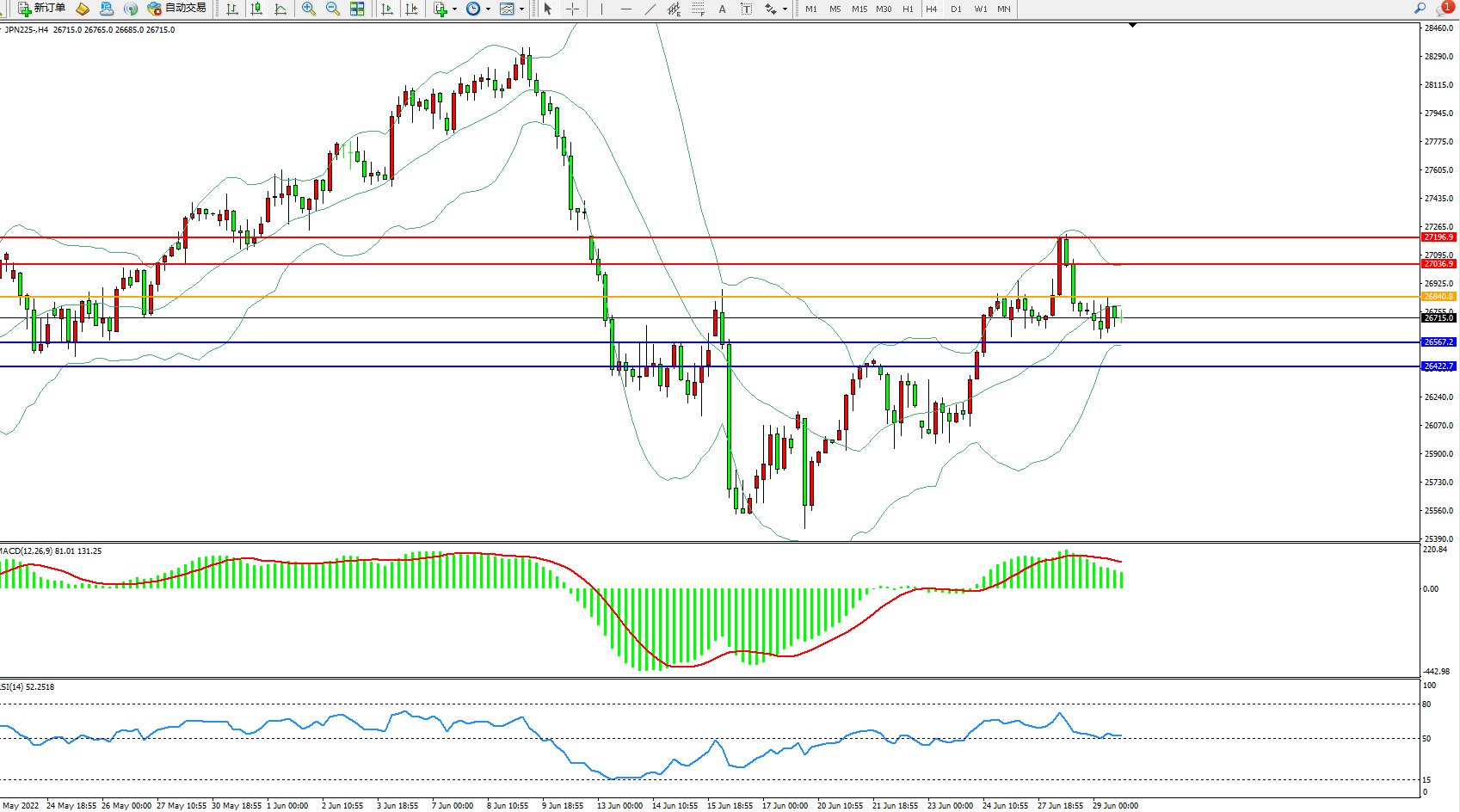Switch chart to bar chart mode
Viewport: 1460px width, 812px height.
pos(232,9)
